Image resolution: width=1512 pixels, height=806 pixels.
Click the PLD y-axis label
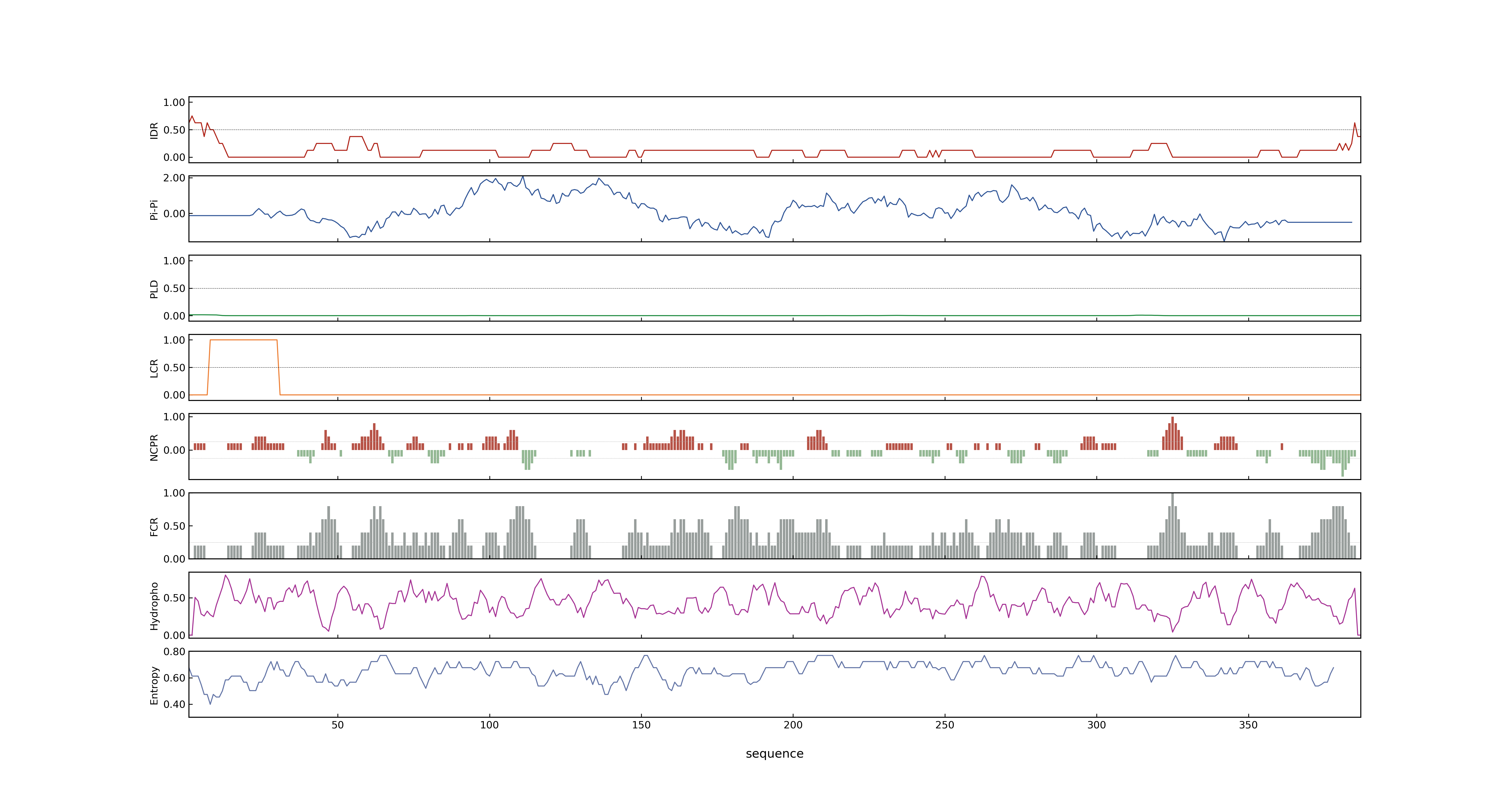click(x=154, y=288)
